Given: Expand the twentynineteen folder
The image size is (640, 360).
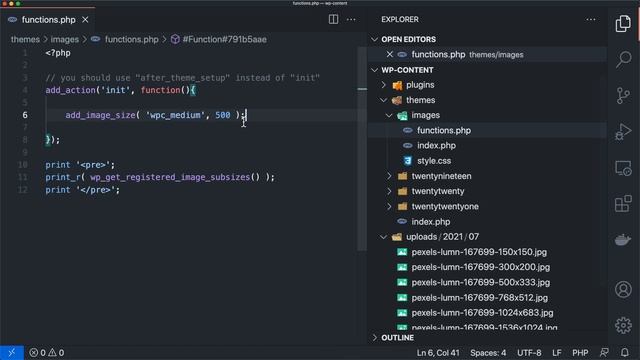Looking at the screenshot, I should point(389,176).
